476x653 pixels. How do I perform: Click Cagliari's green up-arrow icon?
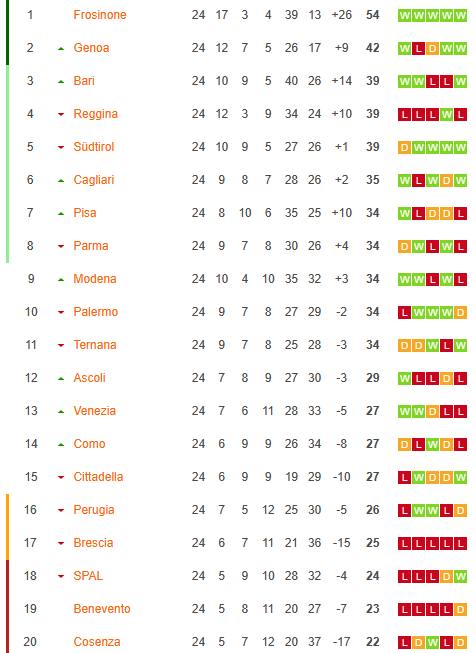tap(61, 181)
